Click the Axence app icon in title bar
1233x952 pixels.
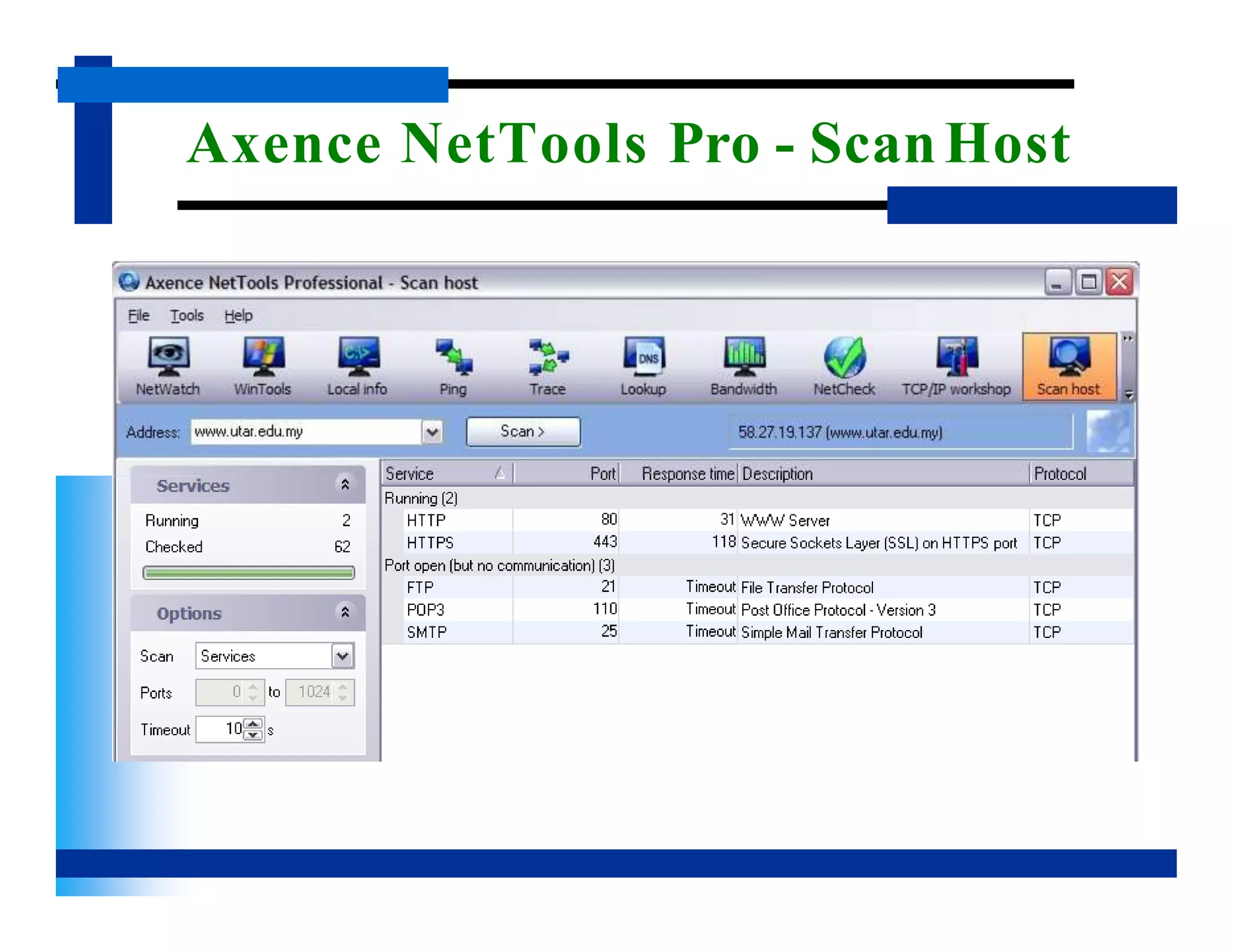pos(129,282)
